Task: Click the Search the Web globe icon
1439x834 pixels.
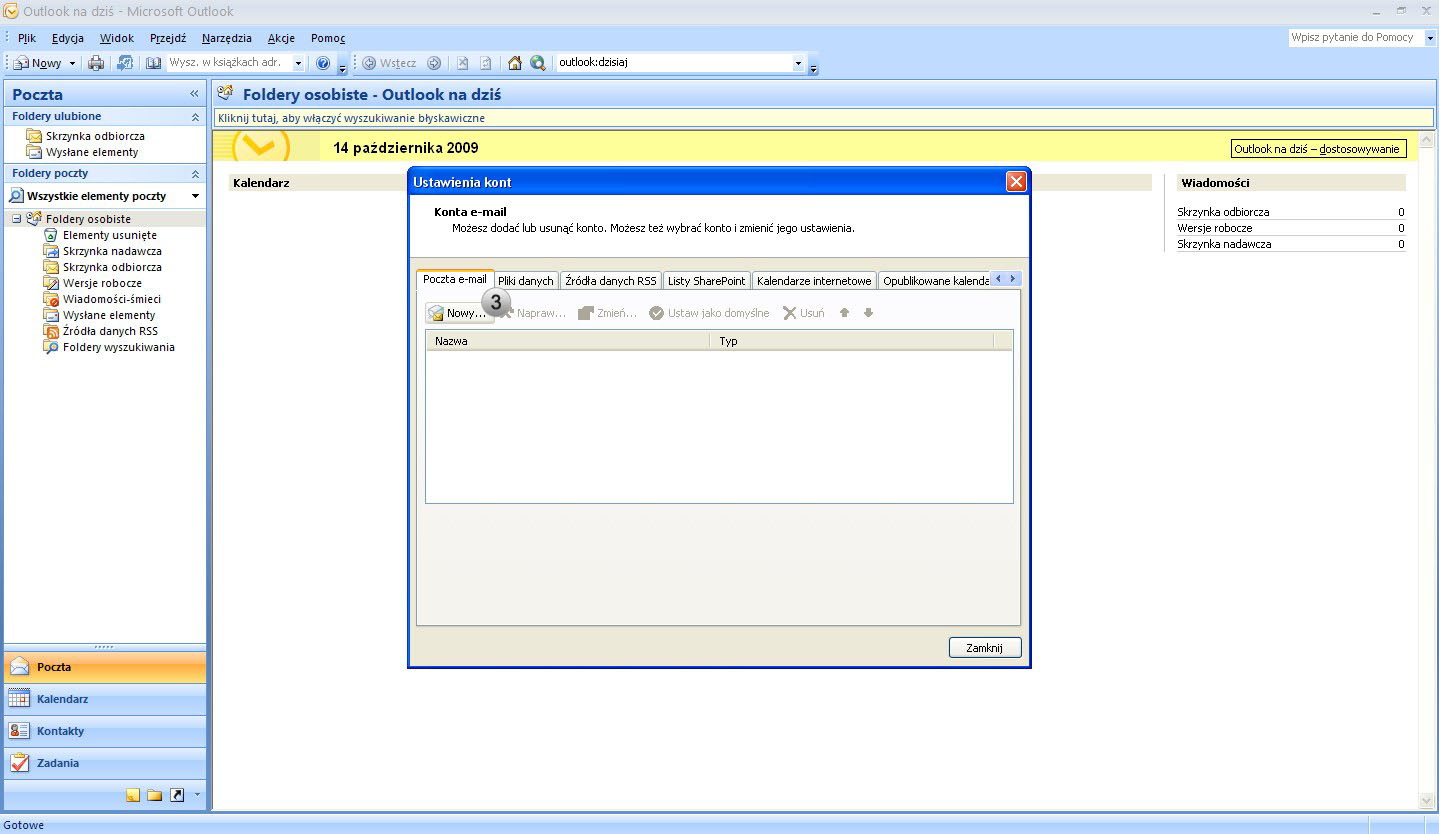Action: tap(538, 63)
